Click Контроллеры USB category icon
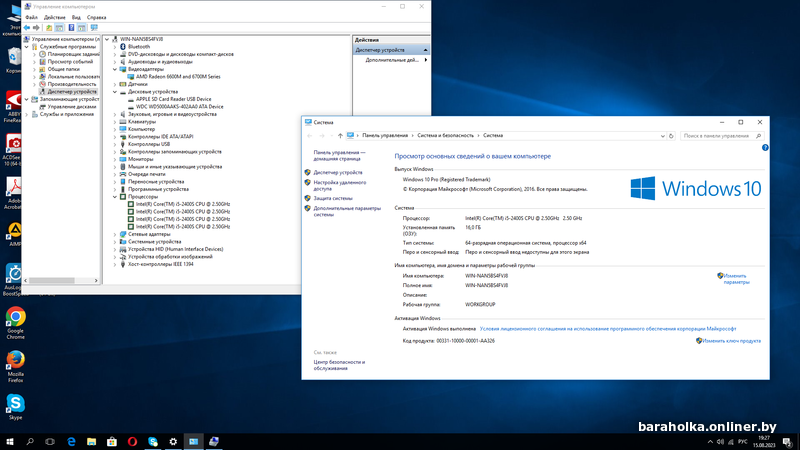 coord(123,144)
